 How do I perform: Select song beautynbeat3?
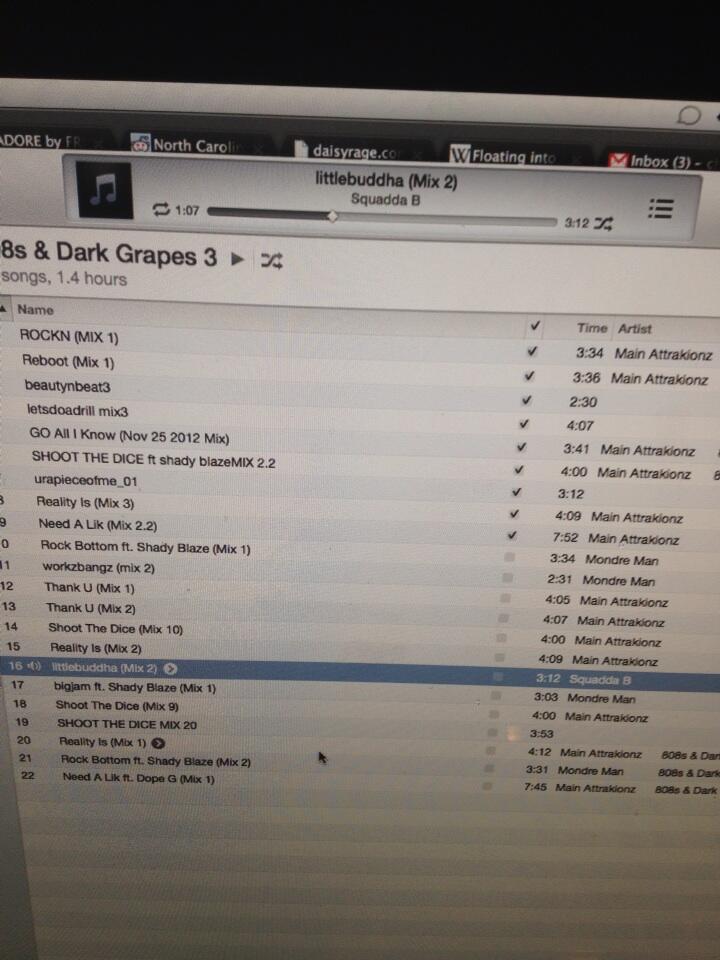[x=67, y=386]
